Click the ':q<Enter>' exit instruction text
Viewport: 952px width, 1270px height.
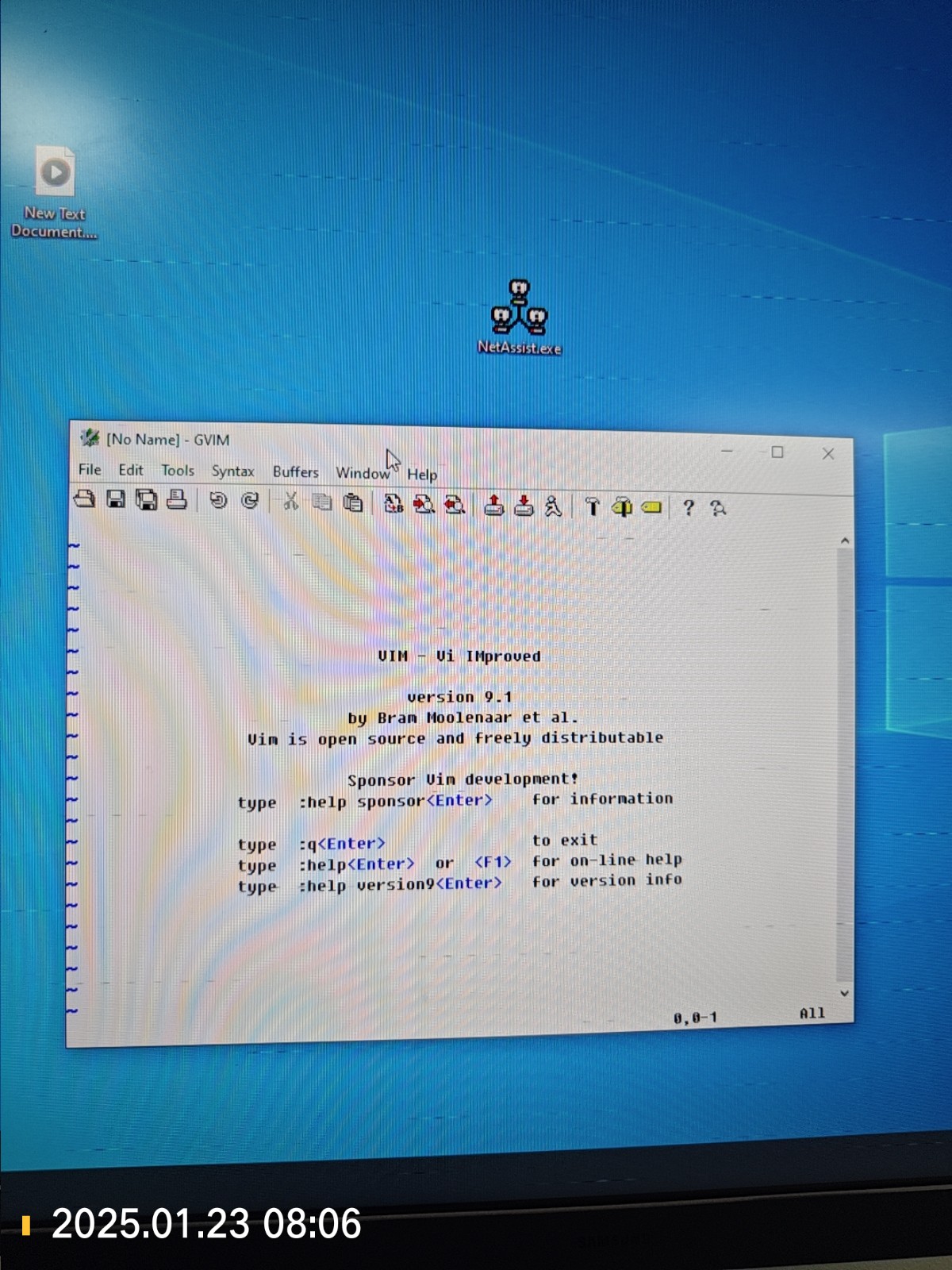[x=342, y=844]
